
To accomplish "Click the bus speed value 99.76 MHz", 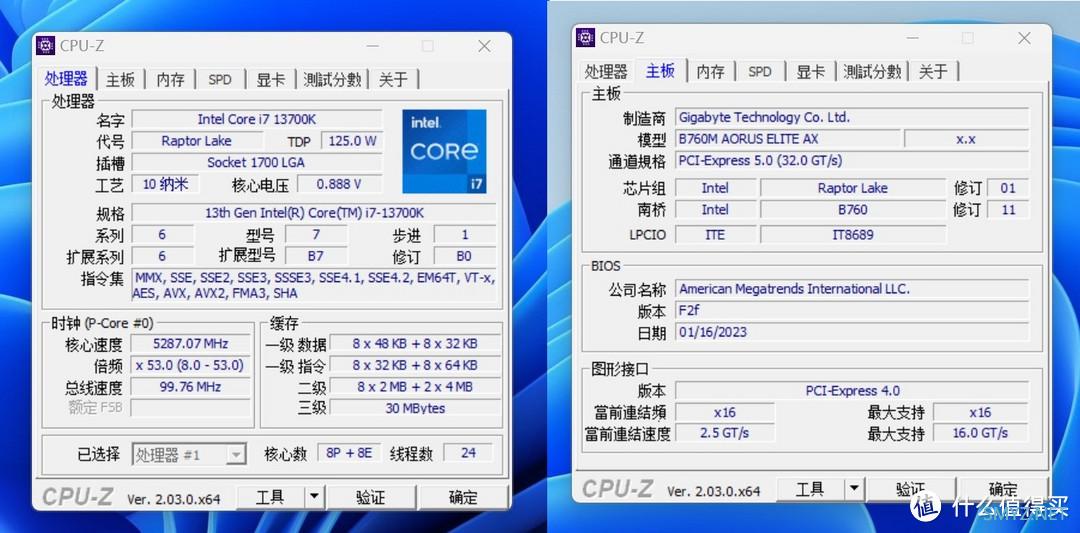I will pyautogui.click(x=191, y=387).
